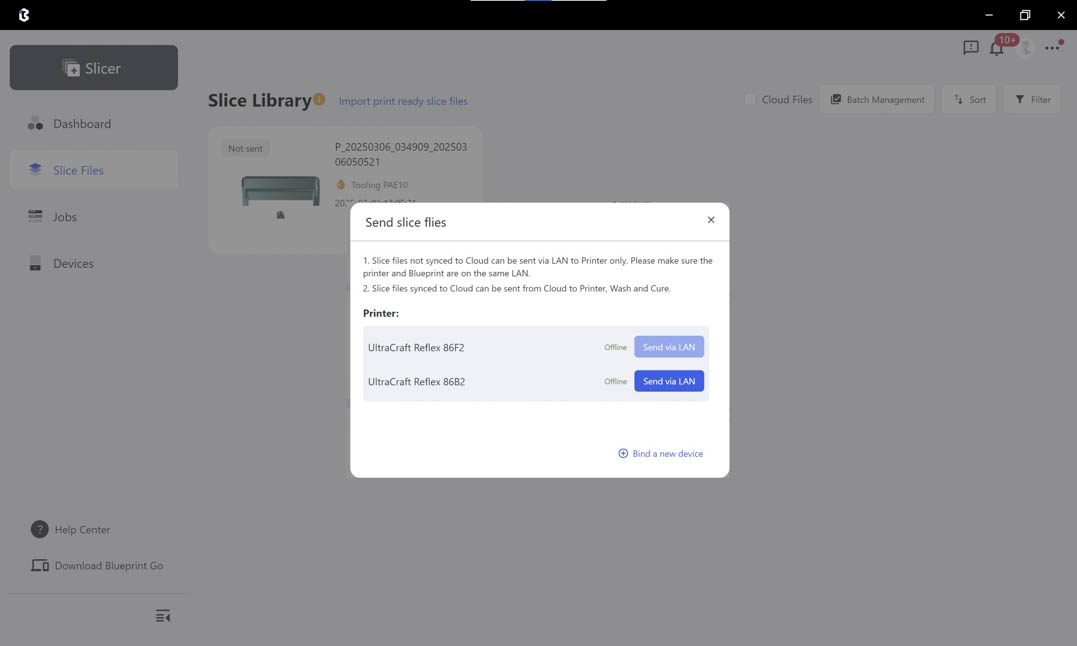Click the plus icon beside Bind a new device
This screenshot has width=1077, height=646.
tap(623, 453)
